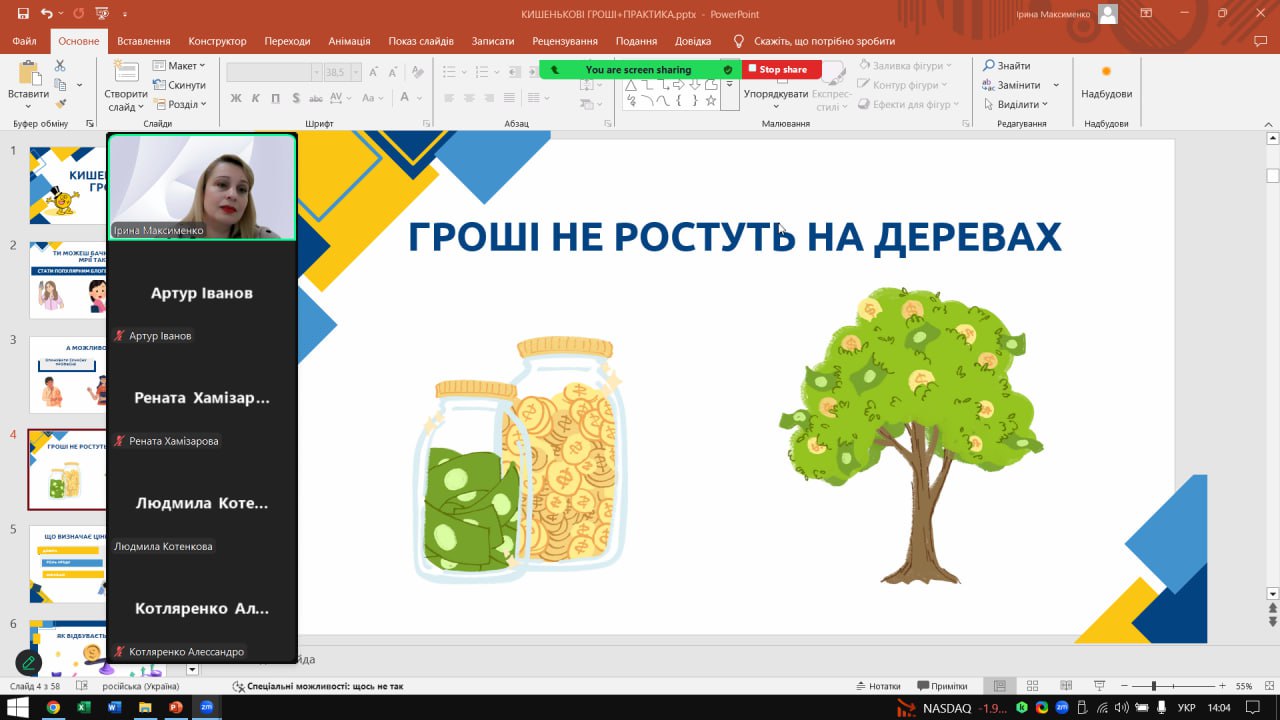Click the zoom slider in status bar
Image resolution: width=1280 pixels, height=720 pixels.
1154,686
